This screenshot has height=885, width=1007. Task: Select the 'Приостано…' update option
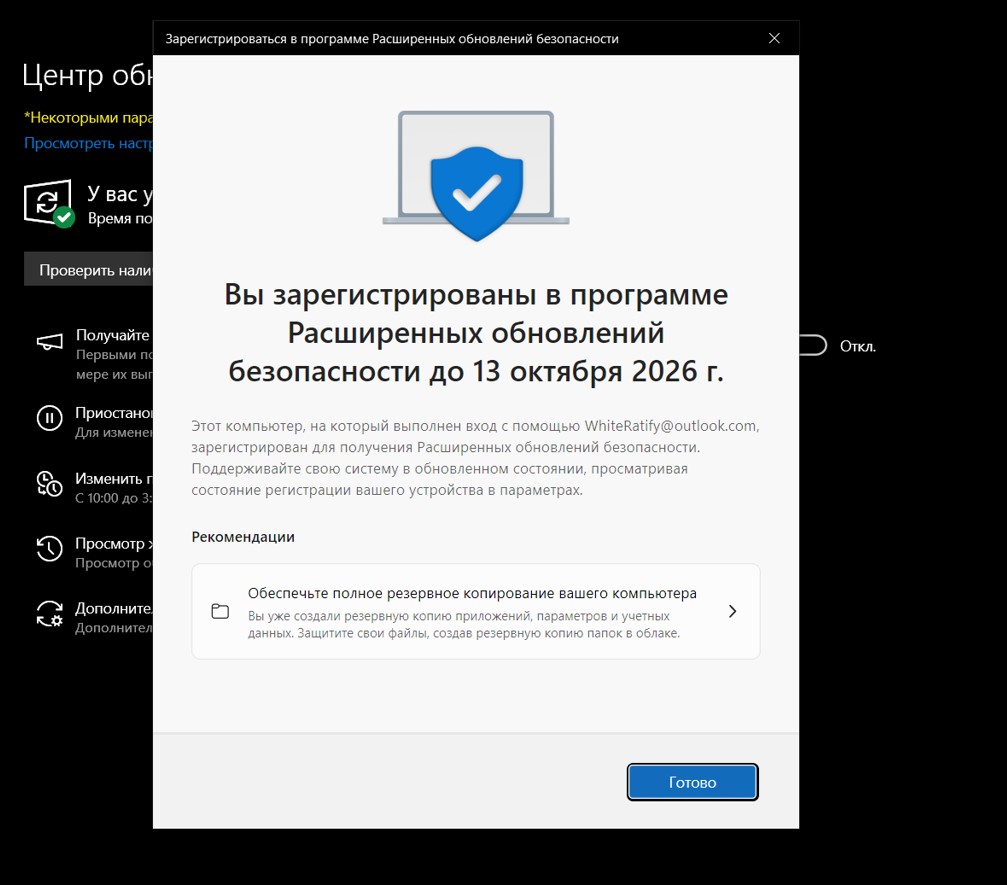tap(114, 412)
